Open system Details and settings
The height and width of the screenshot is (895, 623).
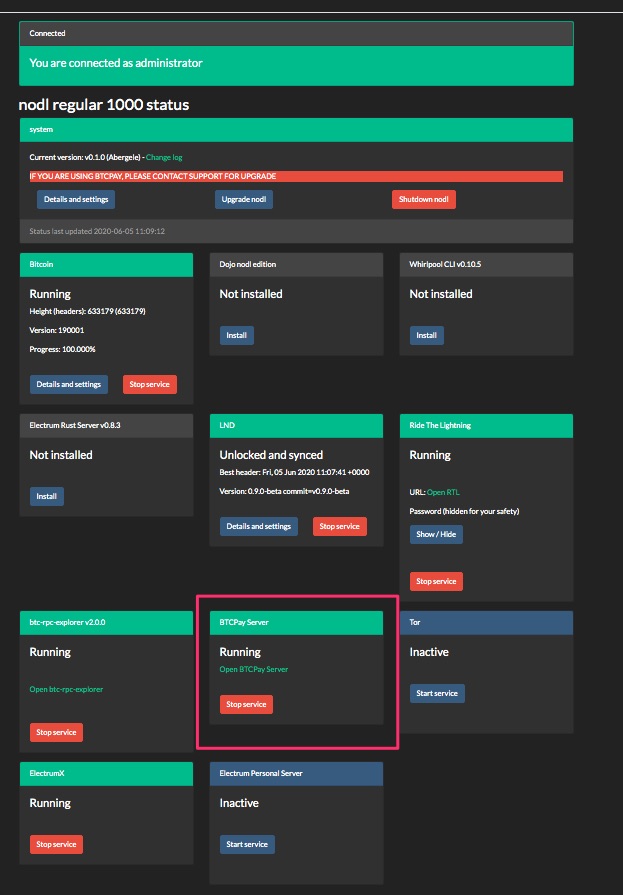76,199
